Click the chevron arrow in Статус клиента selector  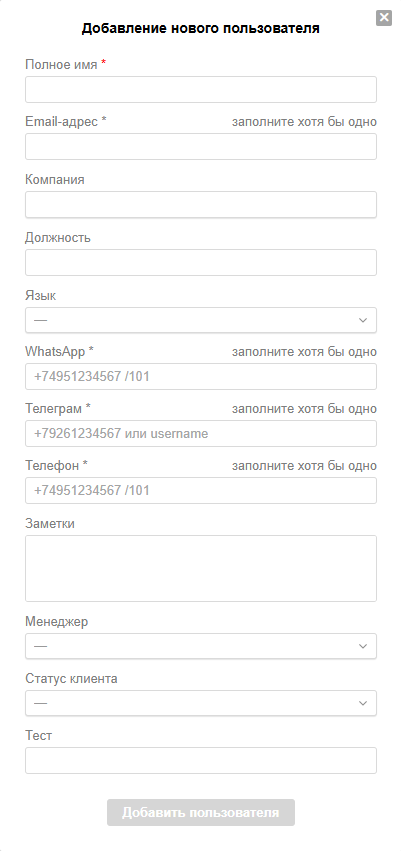tap(363, 703)
